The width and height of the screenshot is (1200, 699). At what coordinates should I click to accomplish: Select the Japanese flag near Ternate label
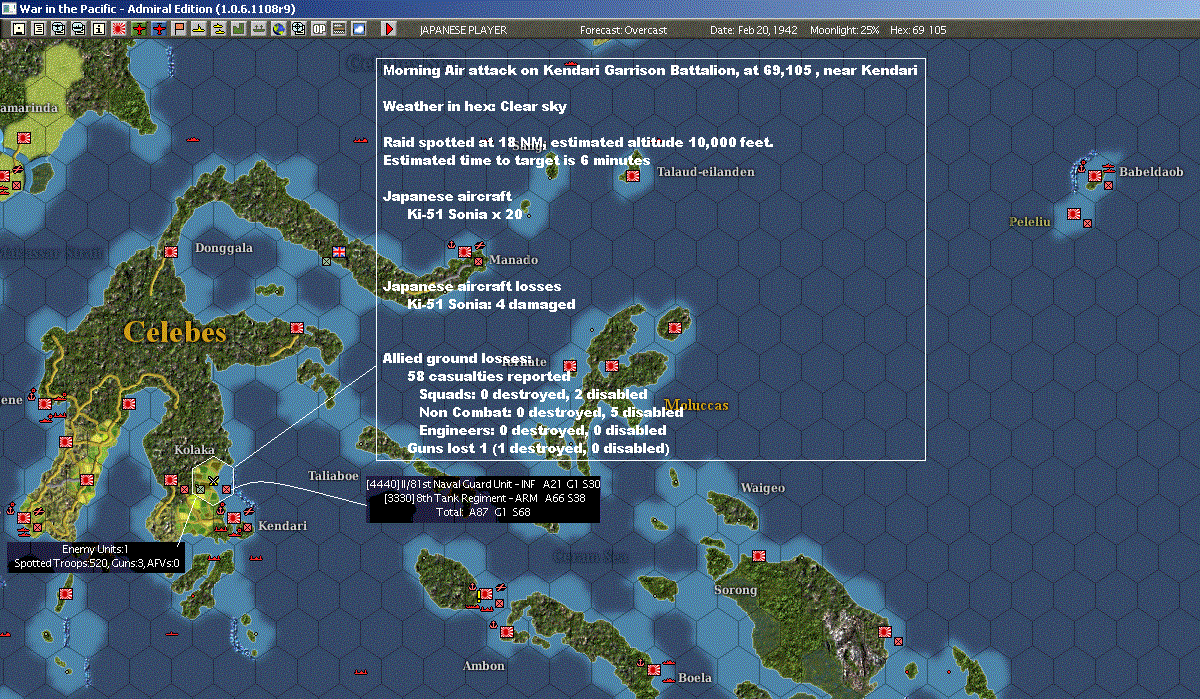[x=570, y=366]
